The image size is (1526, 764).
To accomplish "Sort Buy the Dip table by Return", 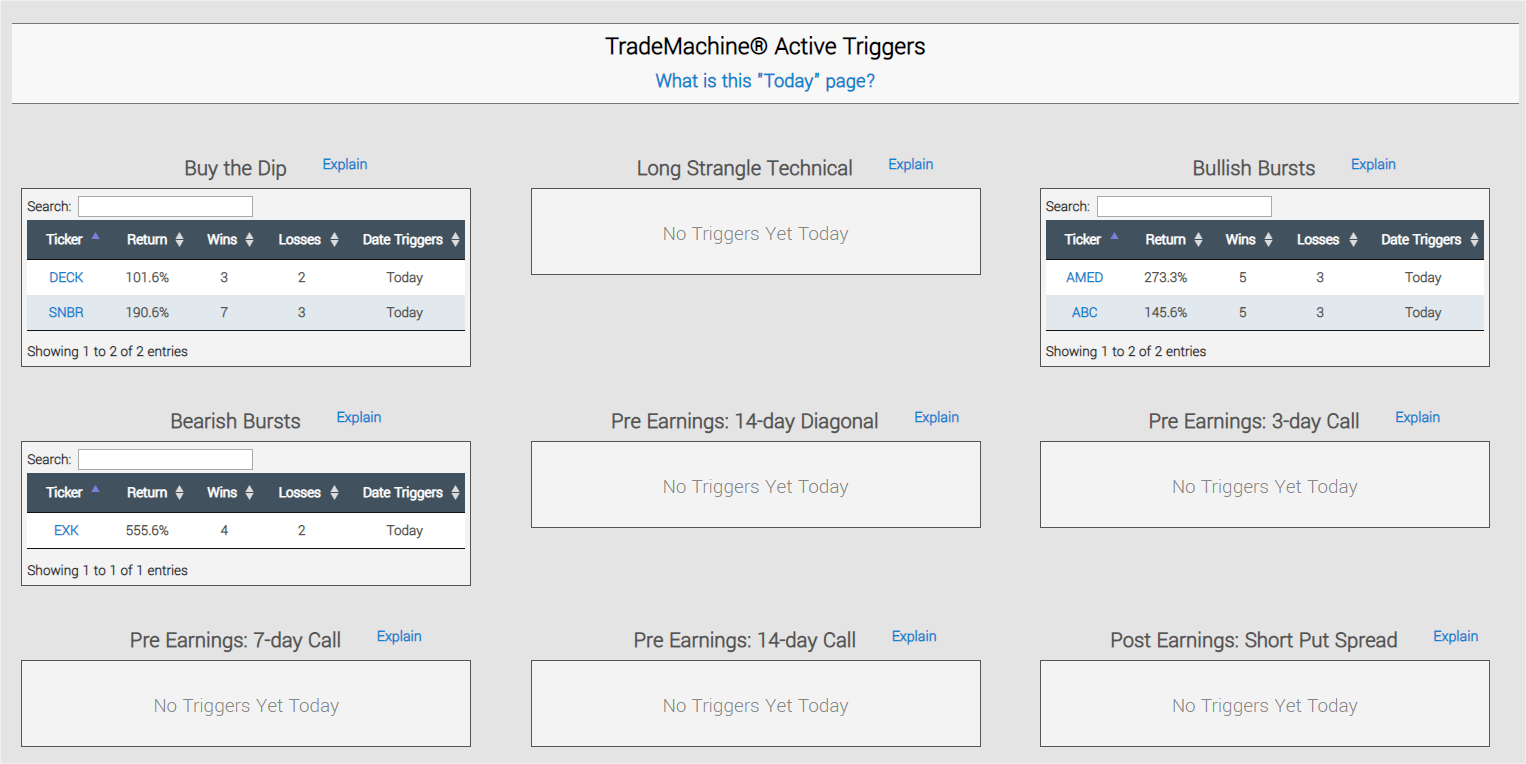I will (154, 240).
